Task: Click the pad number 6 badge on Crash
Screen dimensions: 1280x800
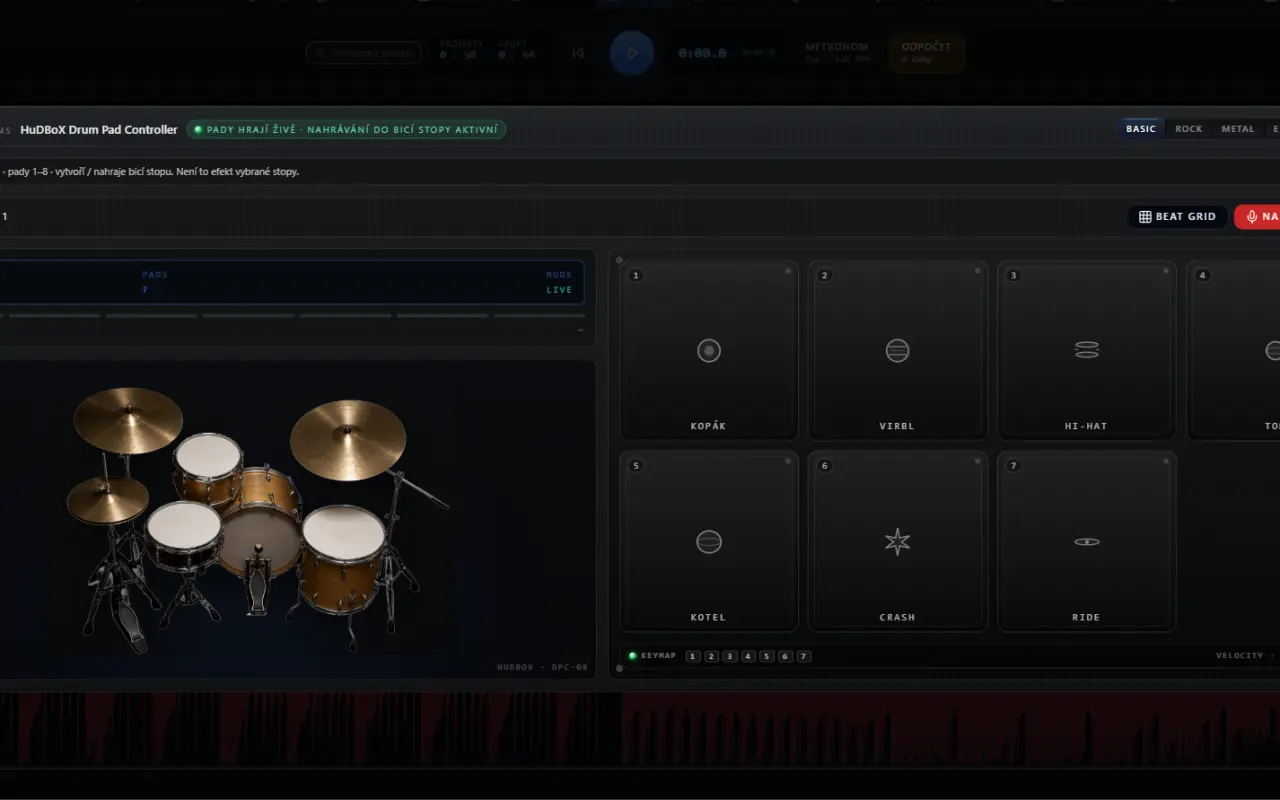Action: [x=825, y=466]
